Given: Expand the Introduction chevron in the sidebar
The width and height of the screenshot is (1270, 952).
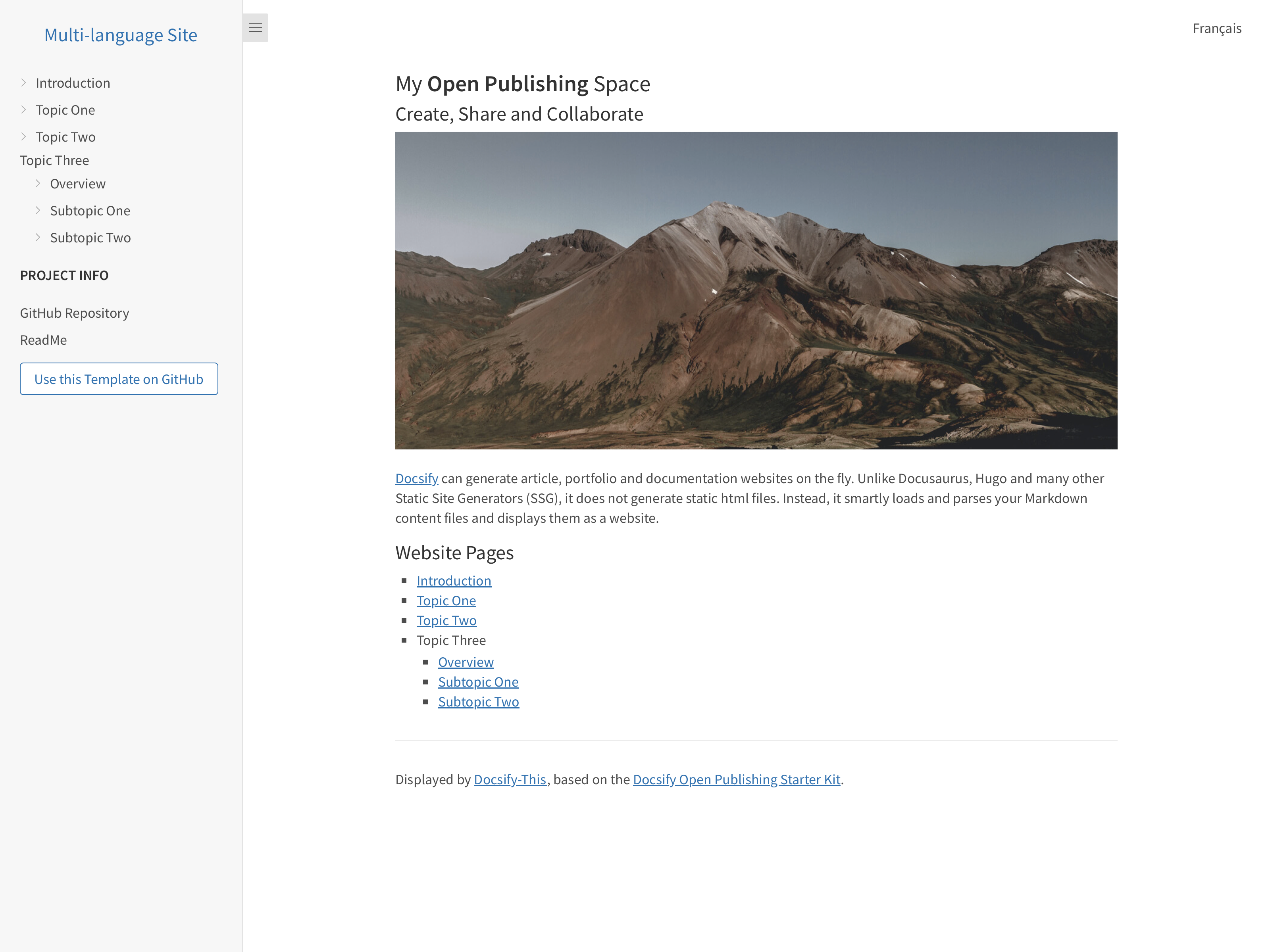Looking at the screenshot, I should (x=23, y=83).
